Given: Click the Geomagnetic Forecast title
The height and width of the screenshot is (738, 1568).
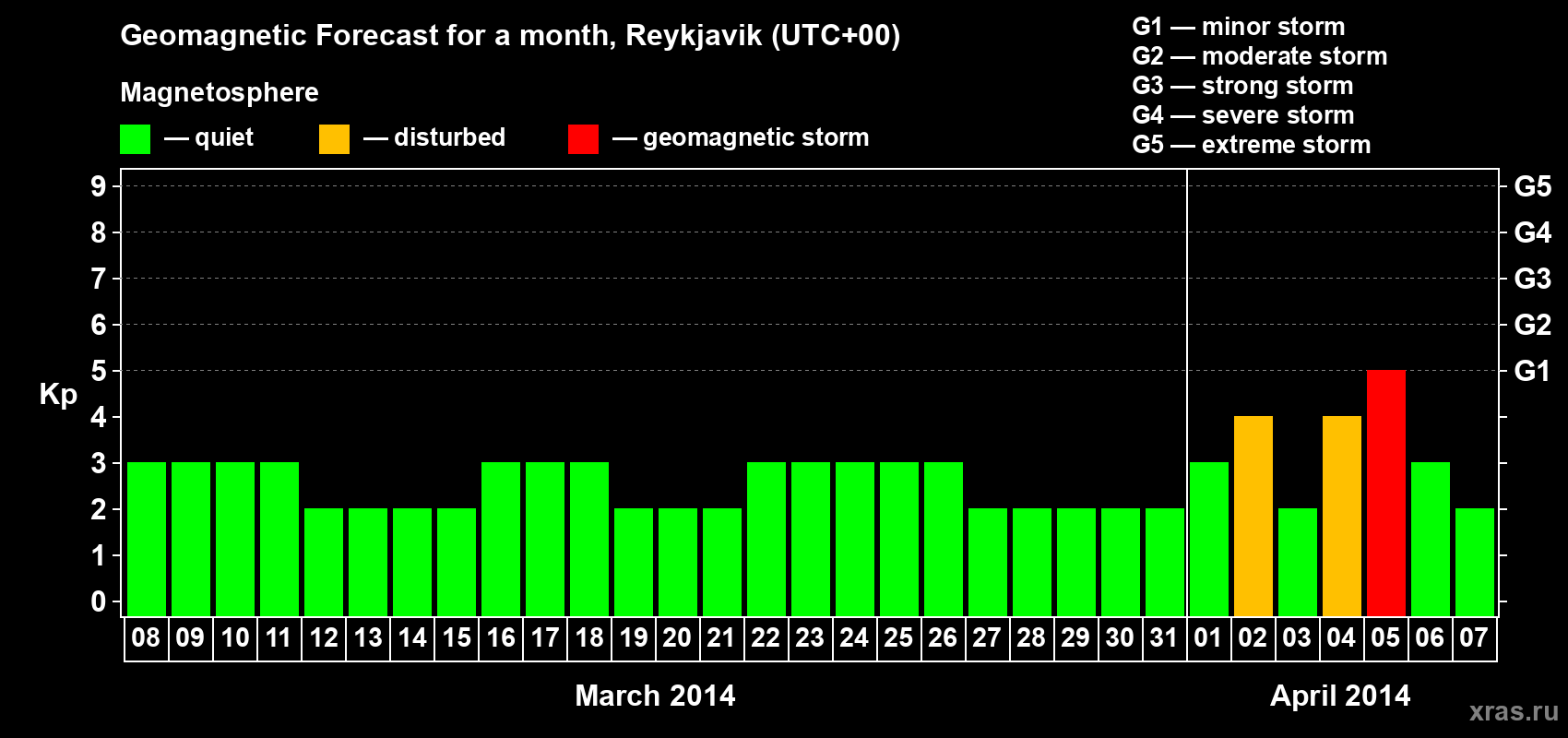Looking at the screenshot, I should (510, 36).
